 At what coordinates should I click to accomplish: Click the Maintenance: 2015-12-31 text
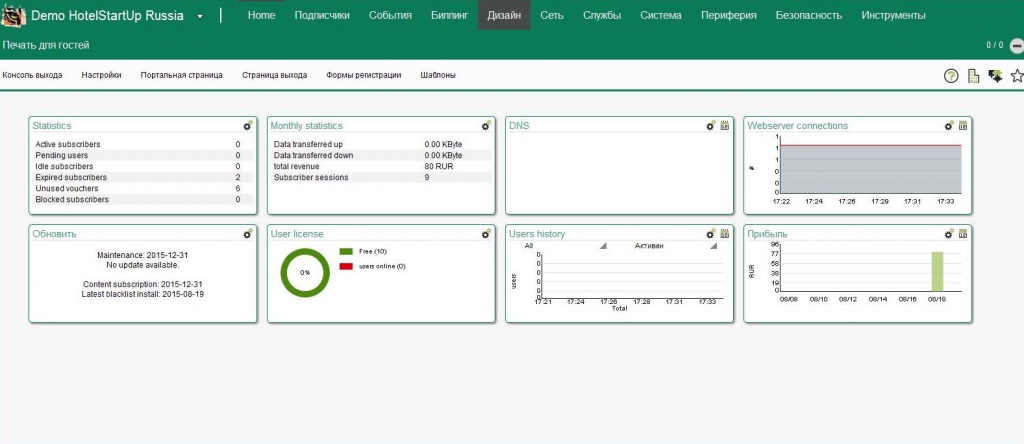[x=142, y=255]
